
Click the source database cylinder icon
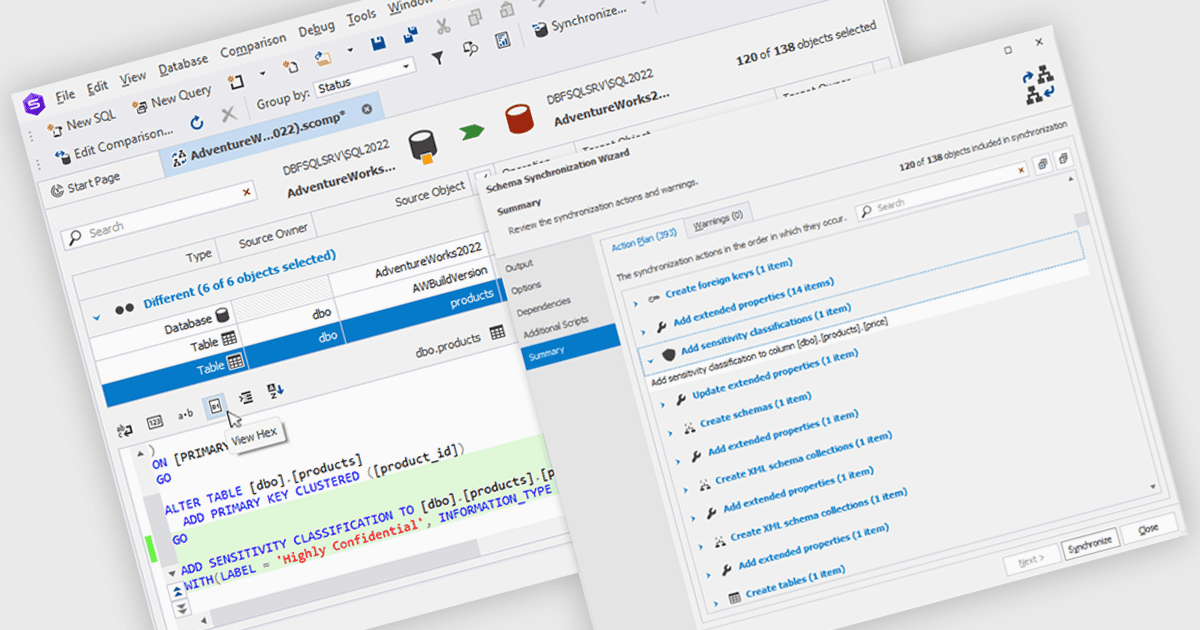pyautogui.click(x=421, y=147)
